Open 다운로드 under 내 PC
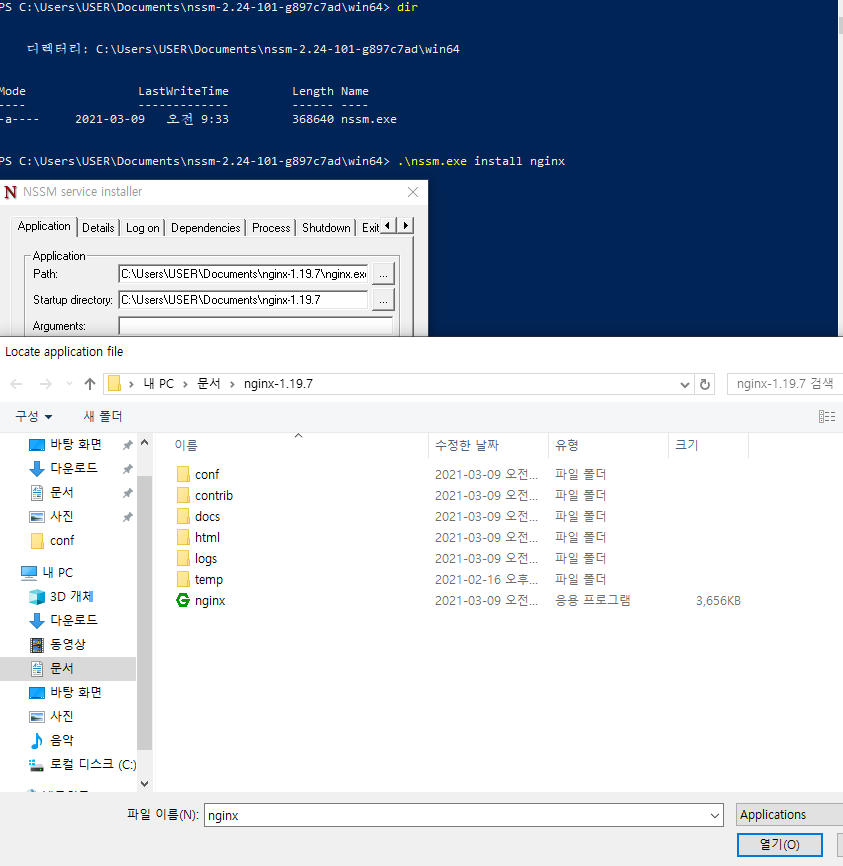This screenshot has height=866, width=843. pos(73,620)
